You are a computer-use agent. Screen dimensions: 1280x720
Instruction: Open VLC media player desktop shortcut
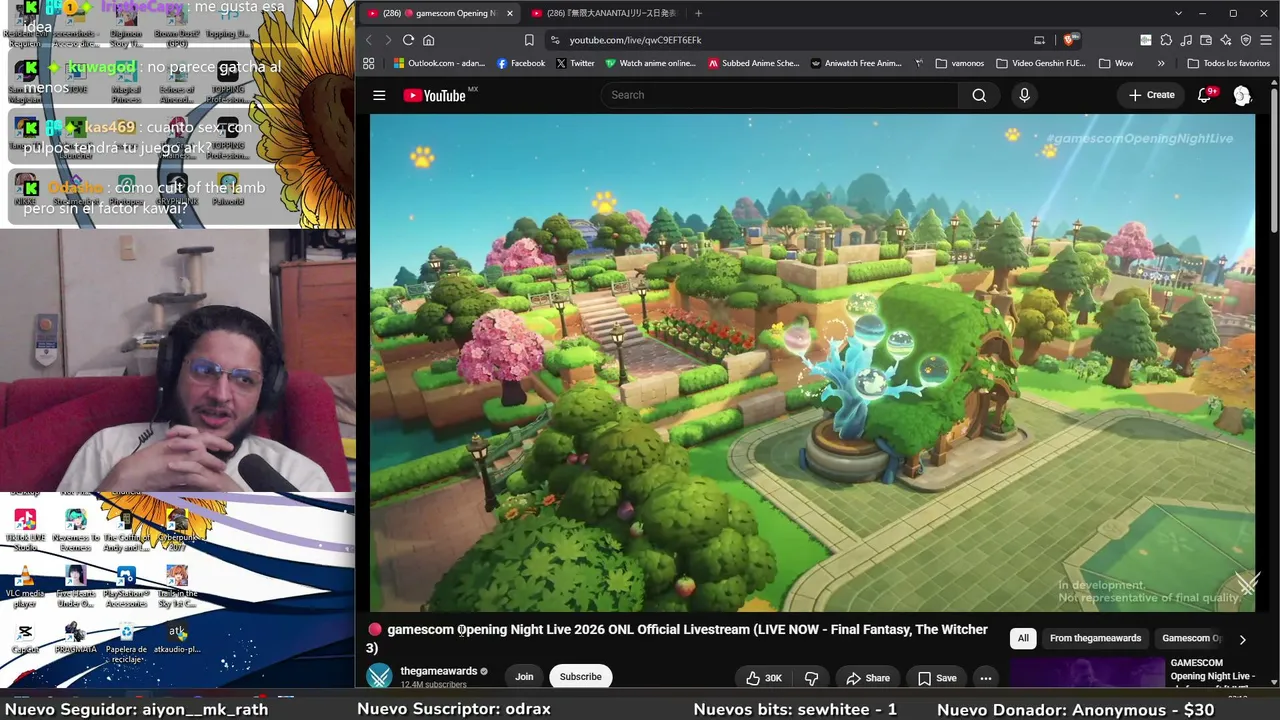pos(25,587)
